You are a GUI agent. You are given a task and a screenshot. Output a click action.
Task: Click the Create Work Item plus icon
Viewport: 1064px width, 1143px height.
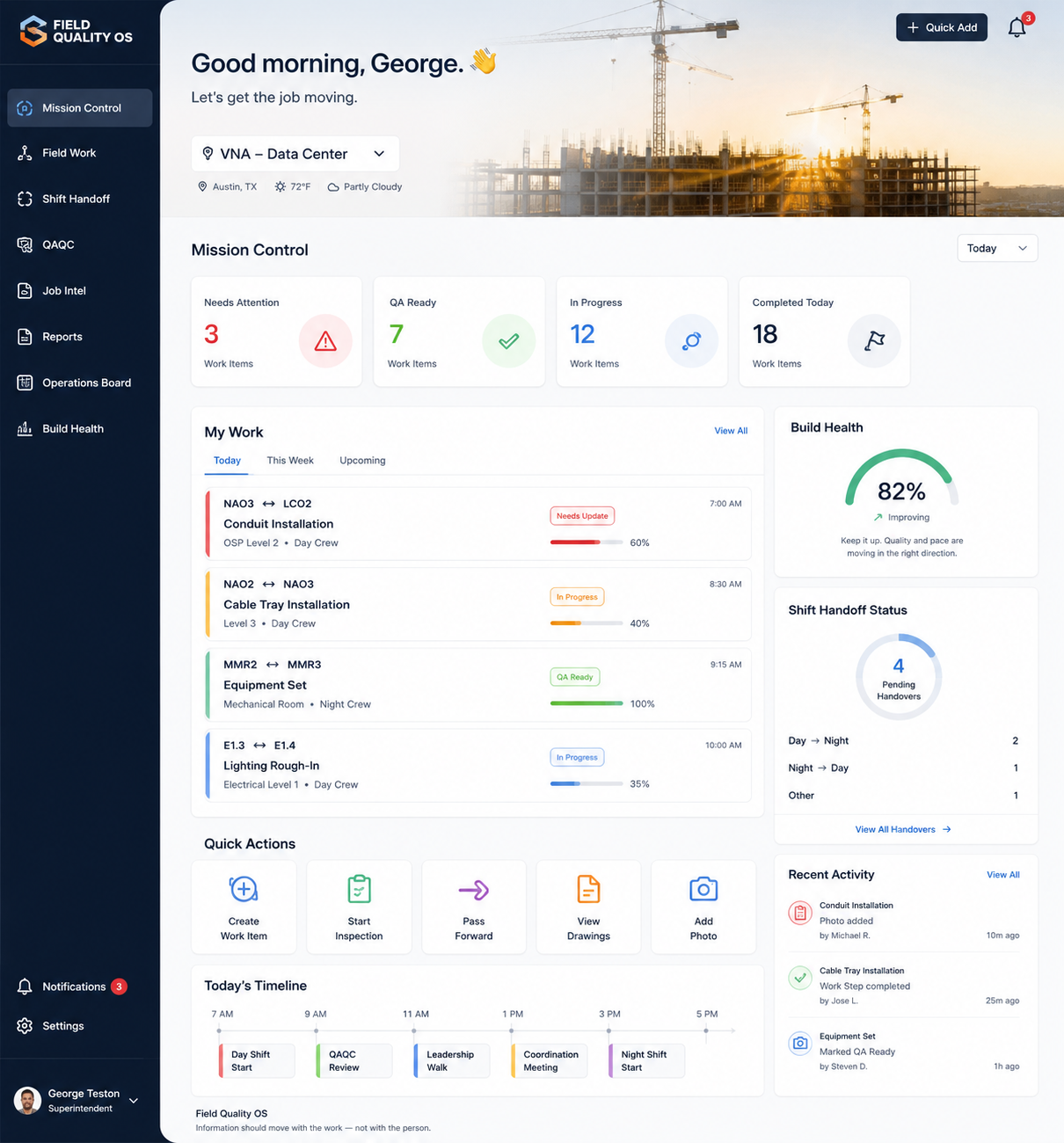(x=244, y=889)
